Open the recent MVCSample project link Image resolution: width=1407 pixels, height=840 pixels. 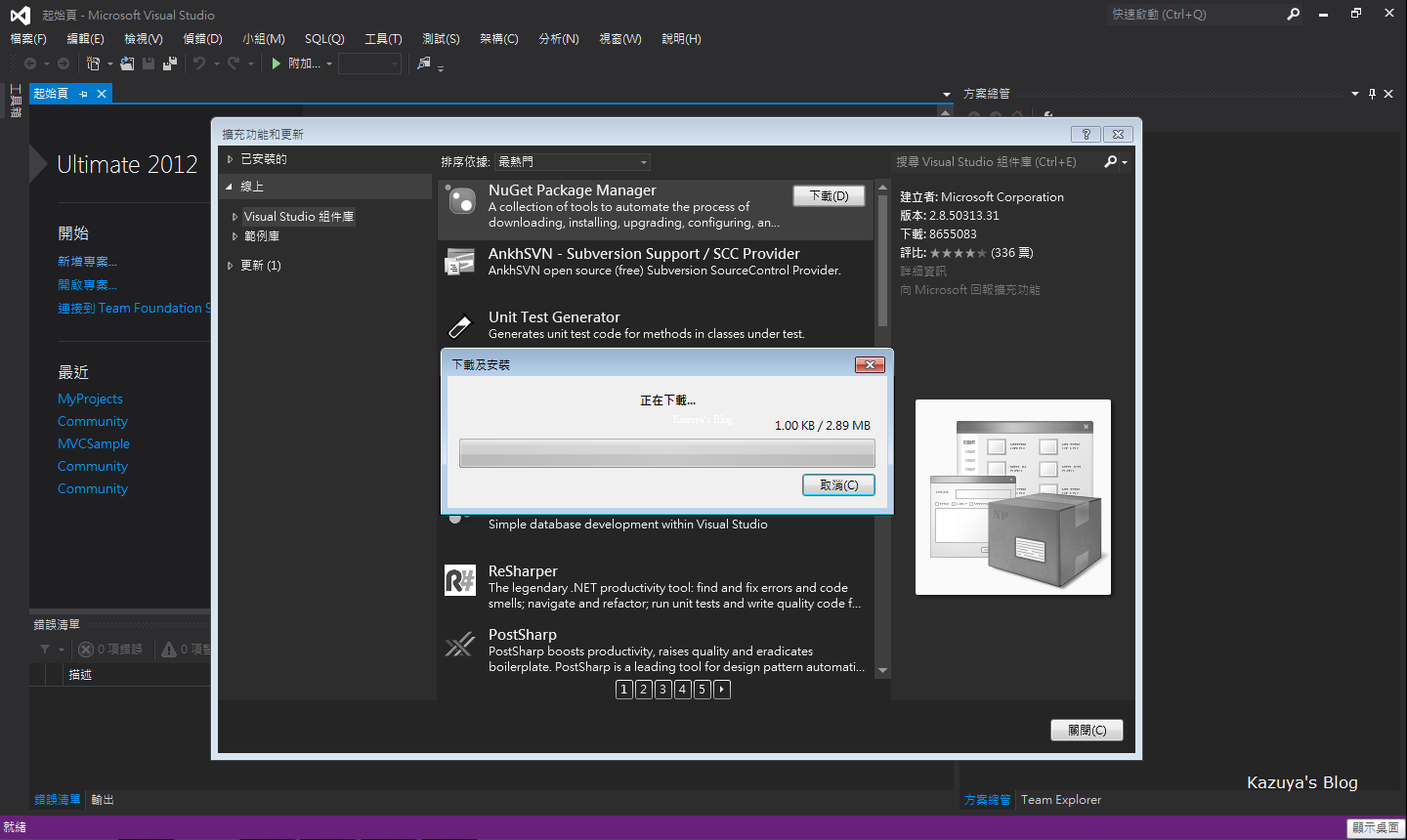pos(94,443)
